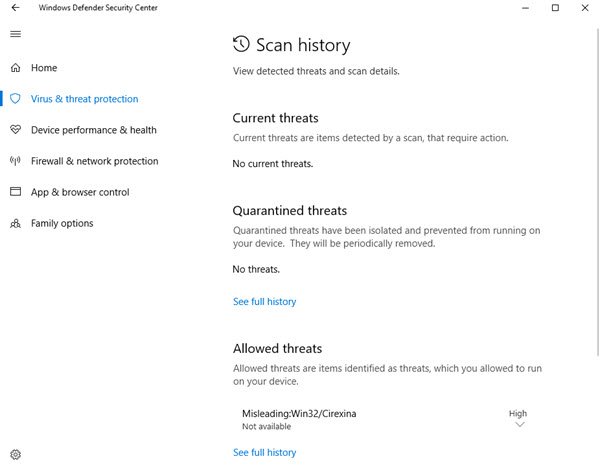Click the Device performance heart icon
600x474 pixels.
point(15,130)
